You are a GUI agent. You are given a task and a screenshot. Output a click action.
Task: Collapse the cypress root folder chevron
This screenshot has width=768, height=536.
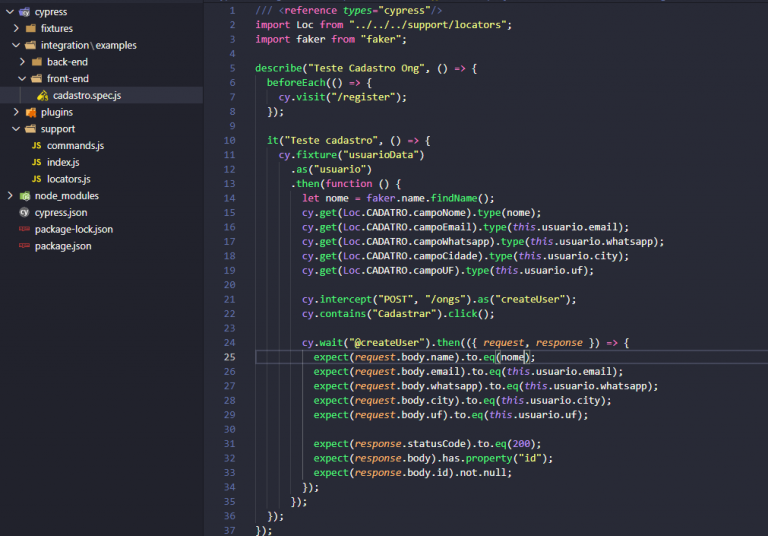[x=10, y=12]
